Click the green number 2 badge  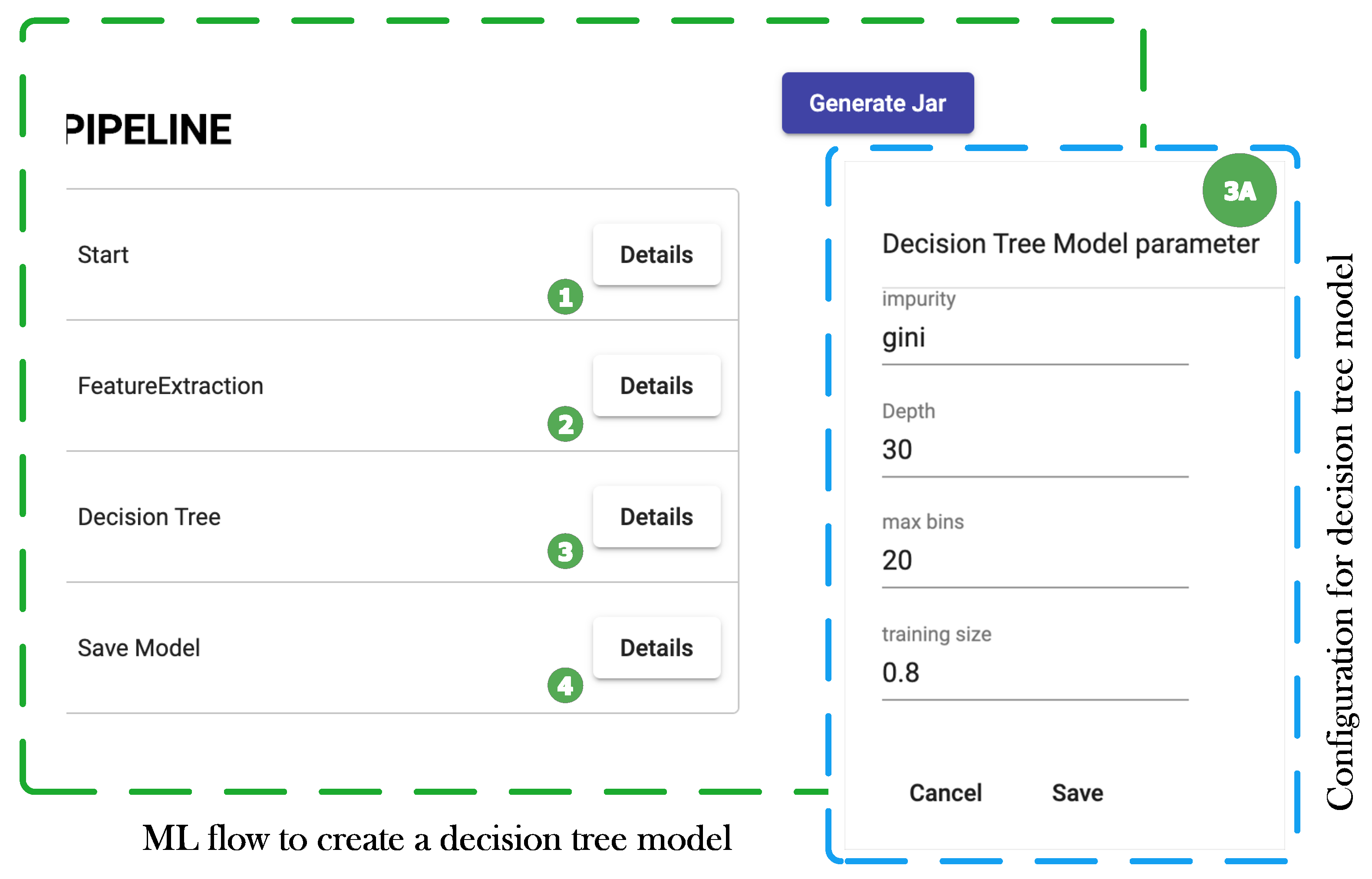coord(565,424)
